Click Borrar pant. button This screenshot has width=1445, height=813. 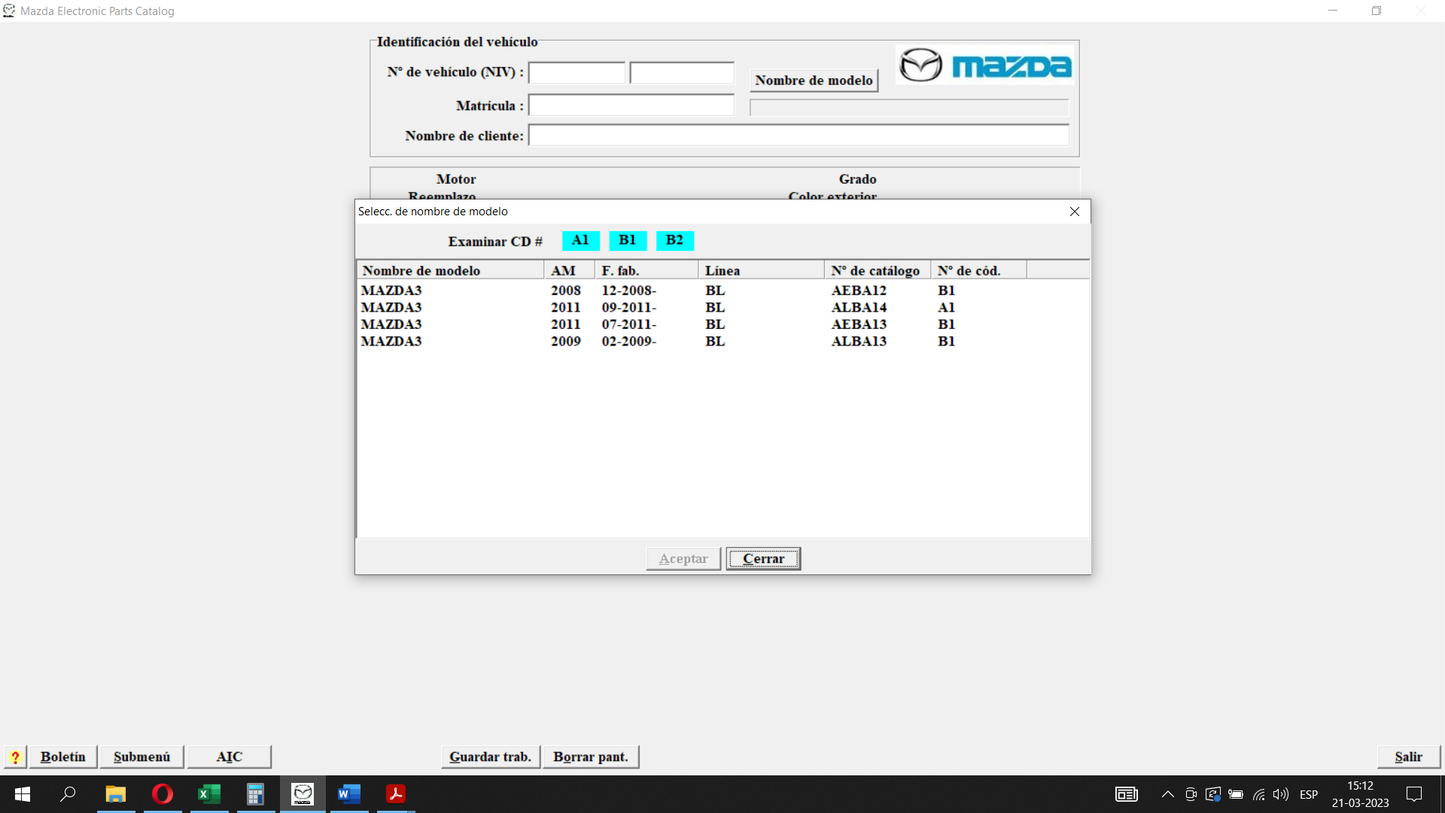pyautogui.click(x=591, y=757)
